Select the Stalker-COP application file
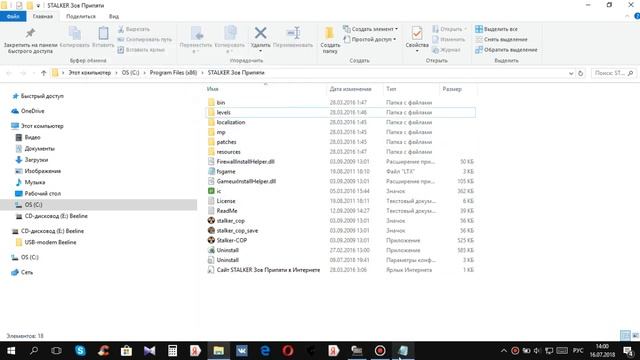640x360 pixels. coord(231,240)
